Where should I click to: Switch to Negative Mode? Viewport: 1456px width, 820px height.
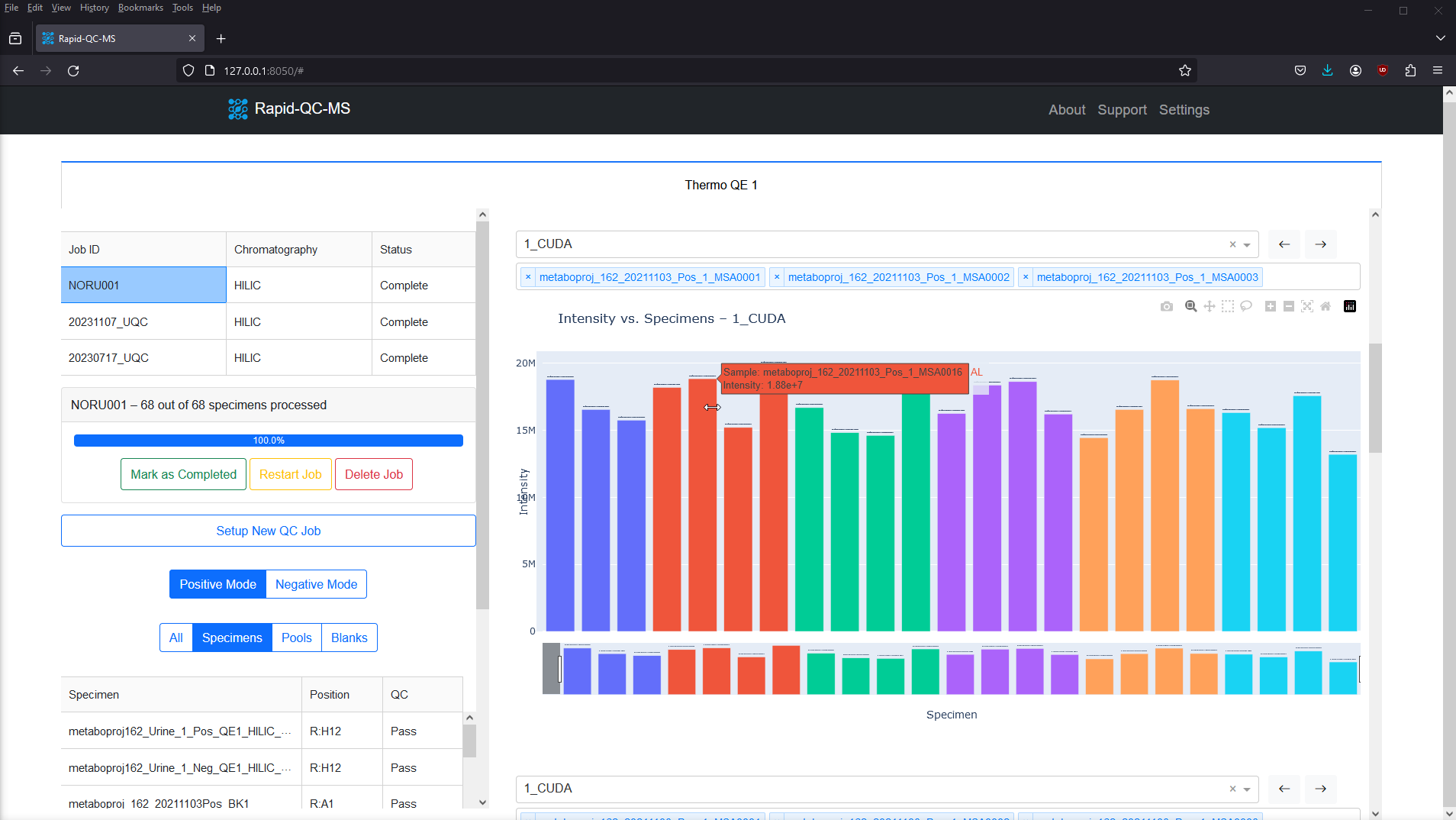tap(315, 584)
